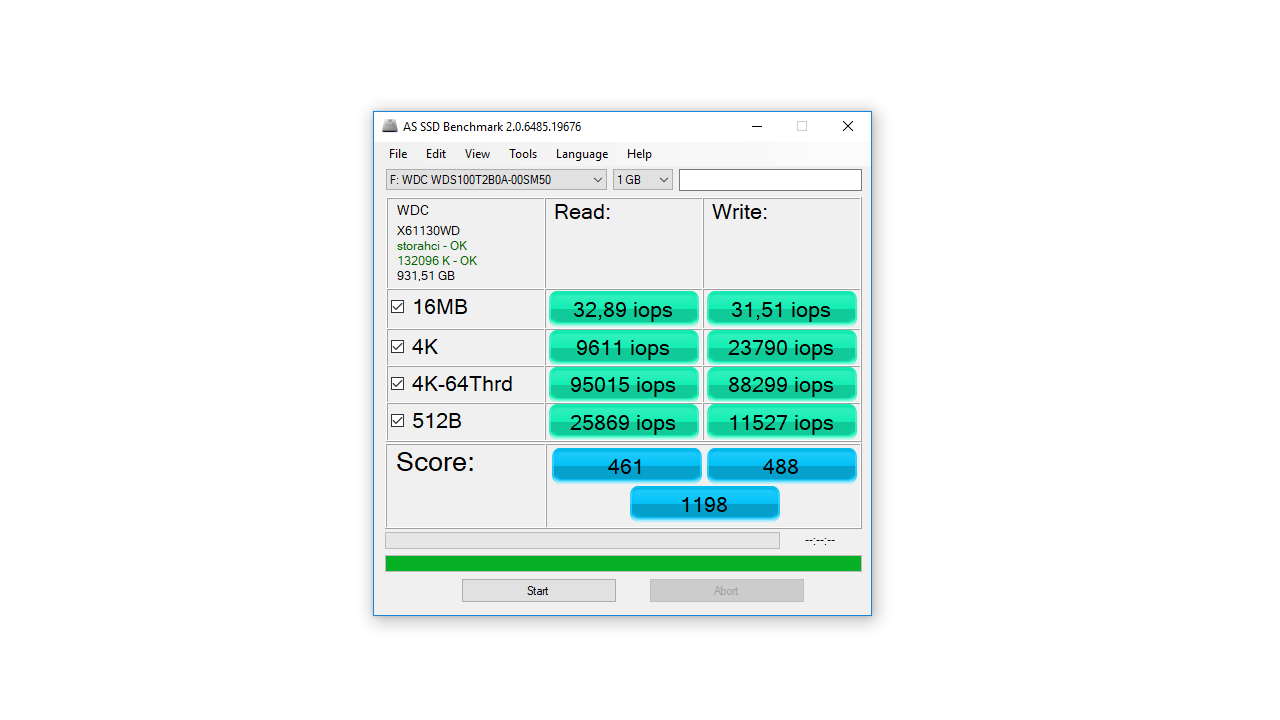Click the 4K-64Thrd read result 95015 iops

[623, 384]
